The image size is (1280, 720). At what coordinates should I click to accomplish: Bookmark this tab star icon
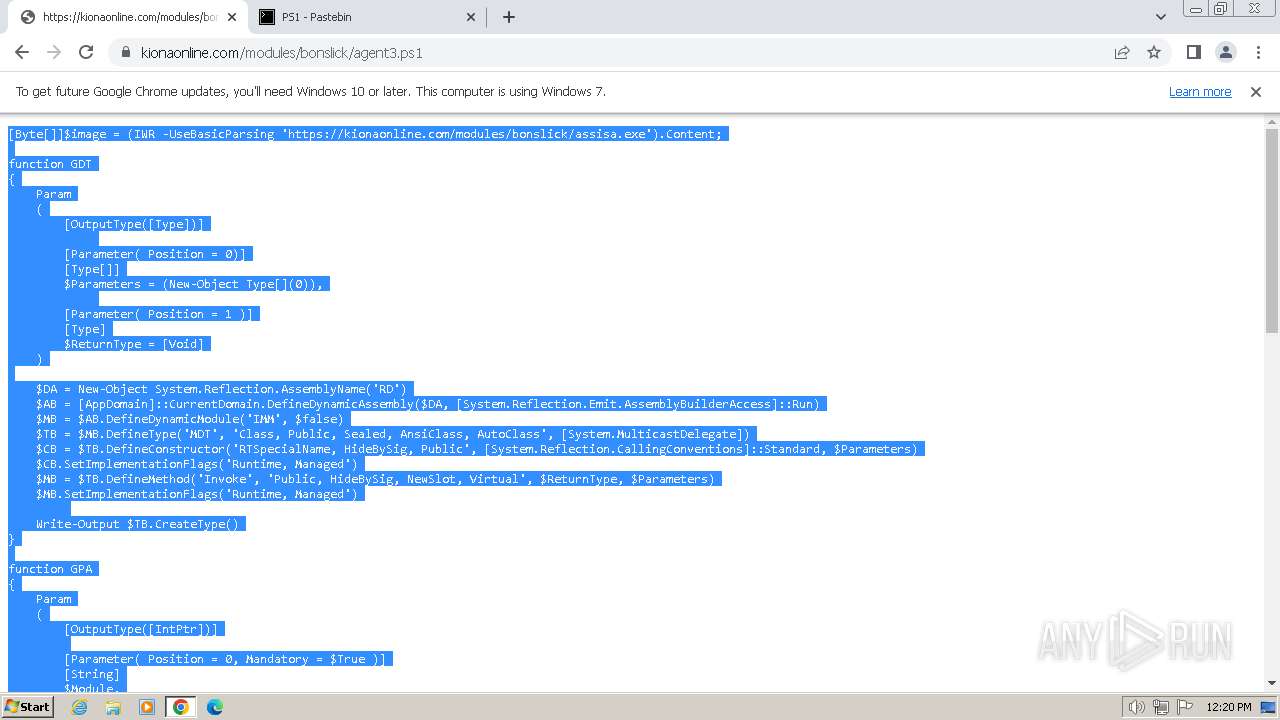coord(1154,52)
